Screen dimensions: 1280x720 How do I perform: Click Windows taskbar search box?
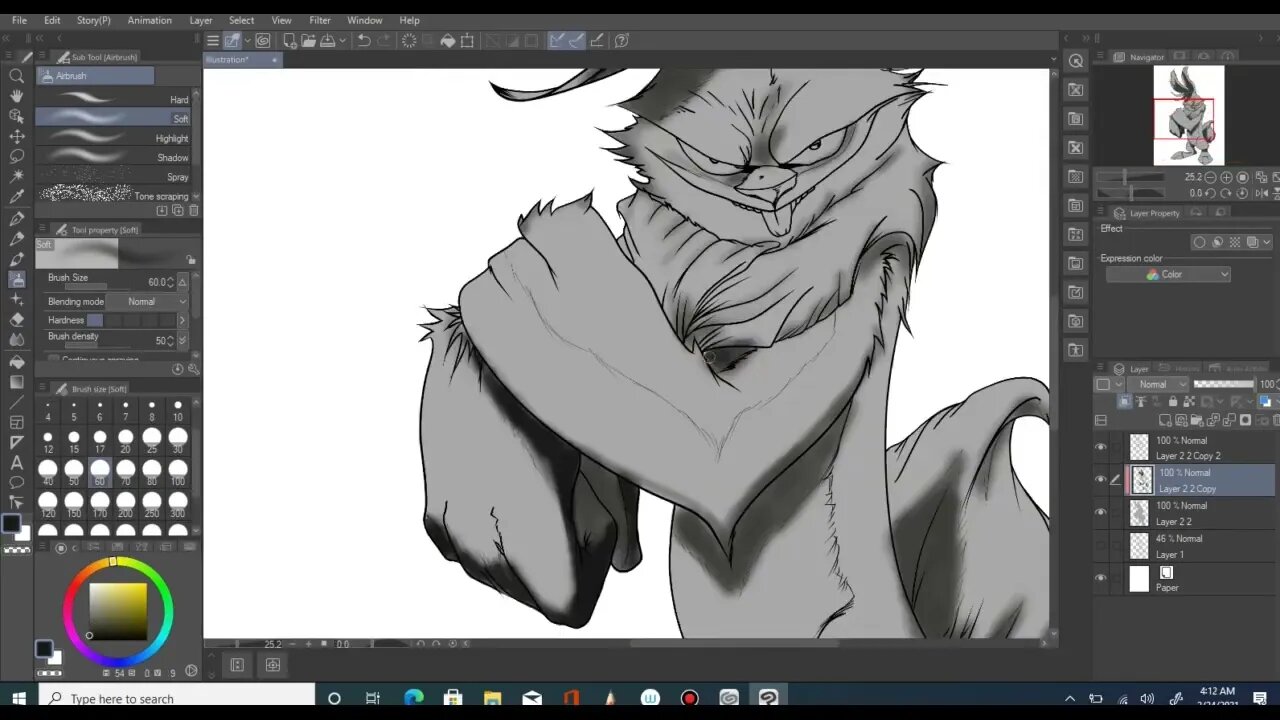tap(178, 698)
